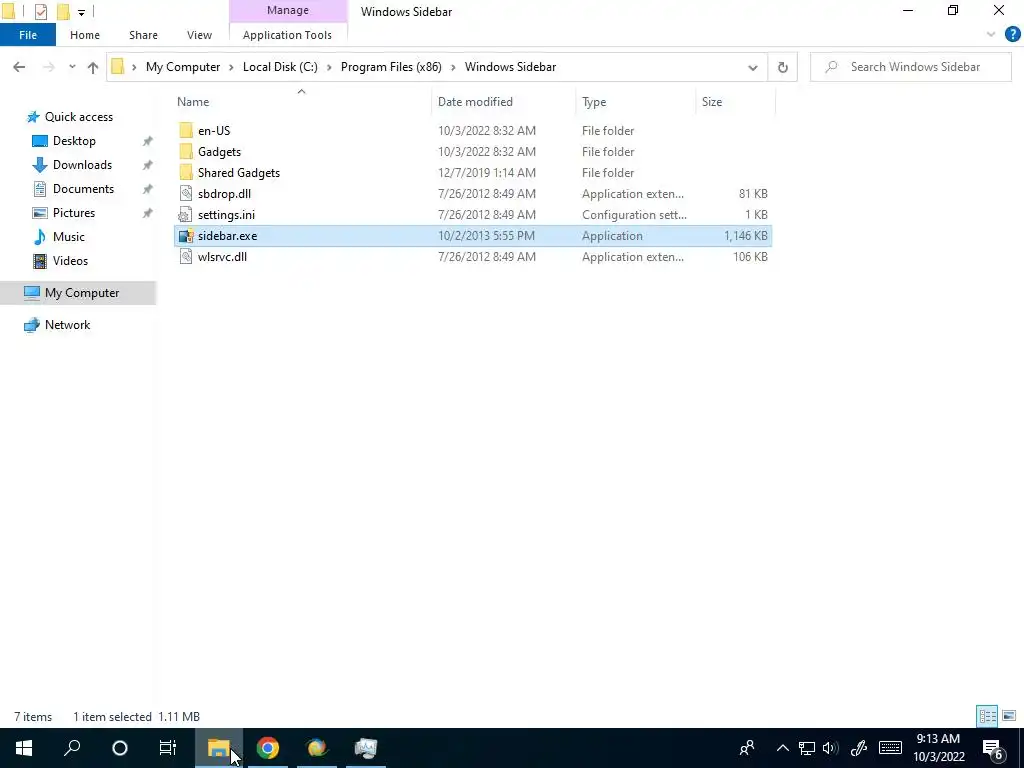Open the Share ribbon tab
Screen dimensions: 1024x768
pos(143,35)
